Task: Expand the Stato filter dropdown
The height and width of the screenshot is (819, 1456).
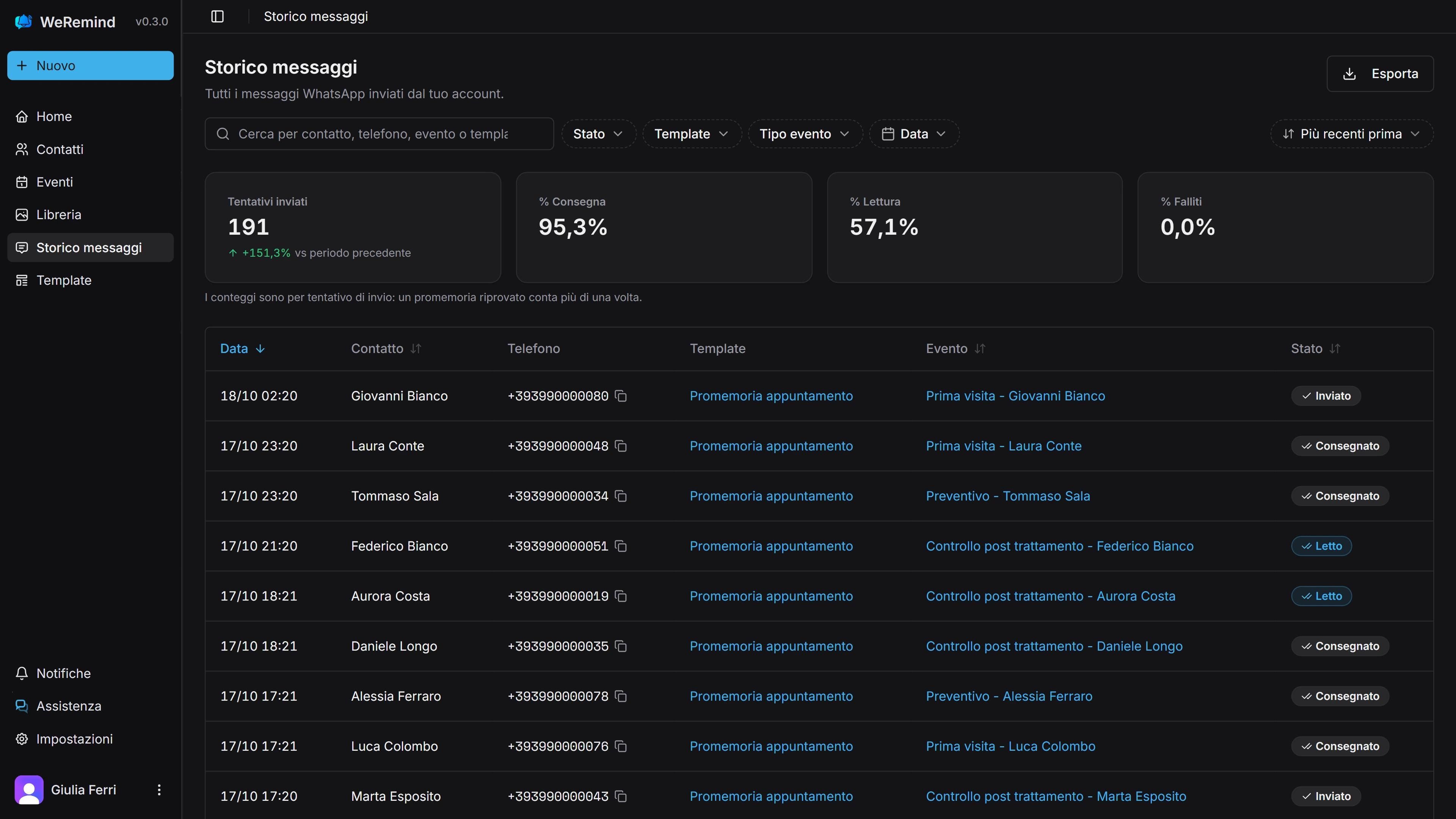Action: (599, 134)
